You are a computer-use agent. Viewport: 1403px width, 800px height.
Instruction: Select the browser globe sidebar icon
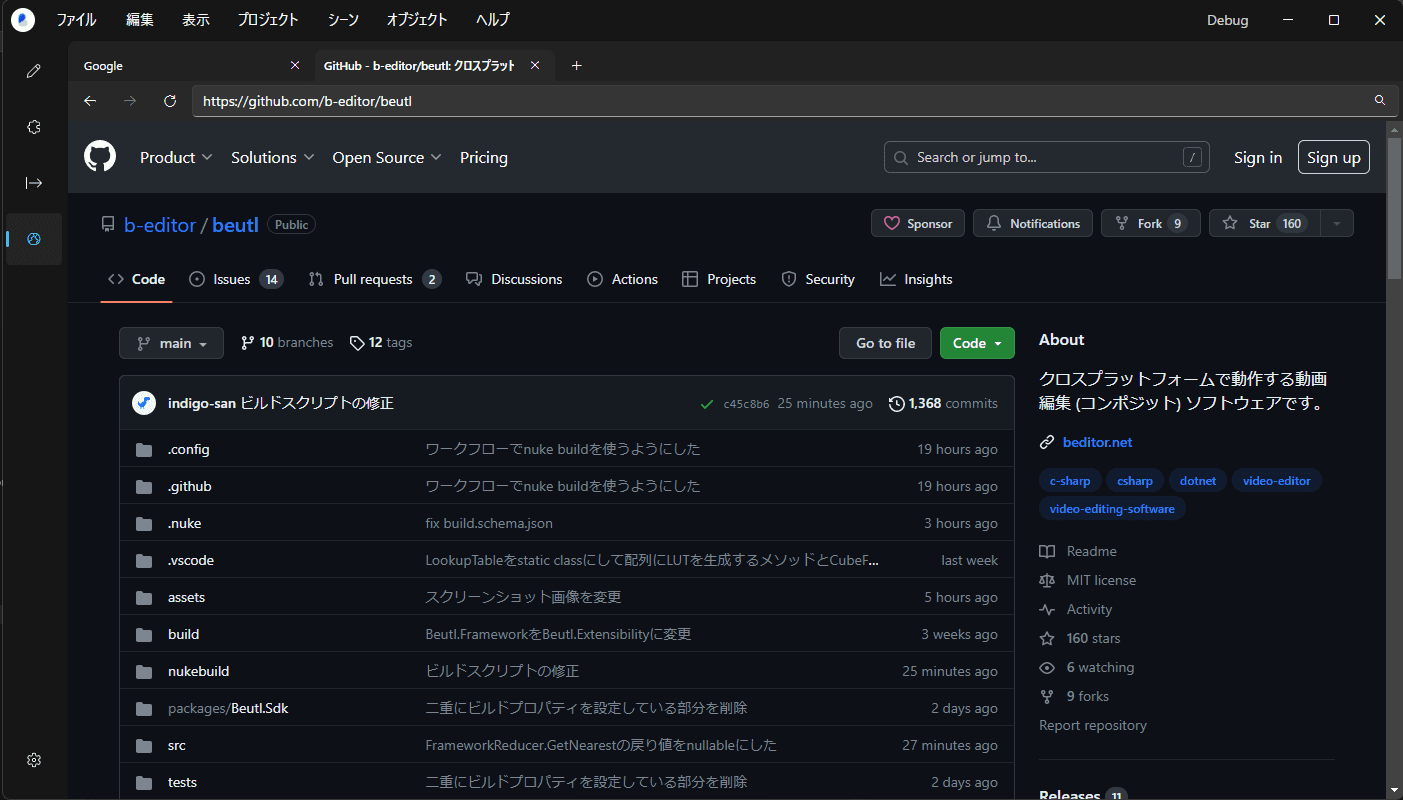[x=34, y=239]
